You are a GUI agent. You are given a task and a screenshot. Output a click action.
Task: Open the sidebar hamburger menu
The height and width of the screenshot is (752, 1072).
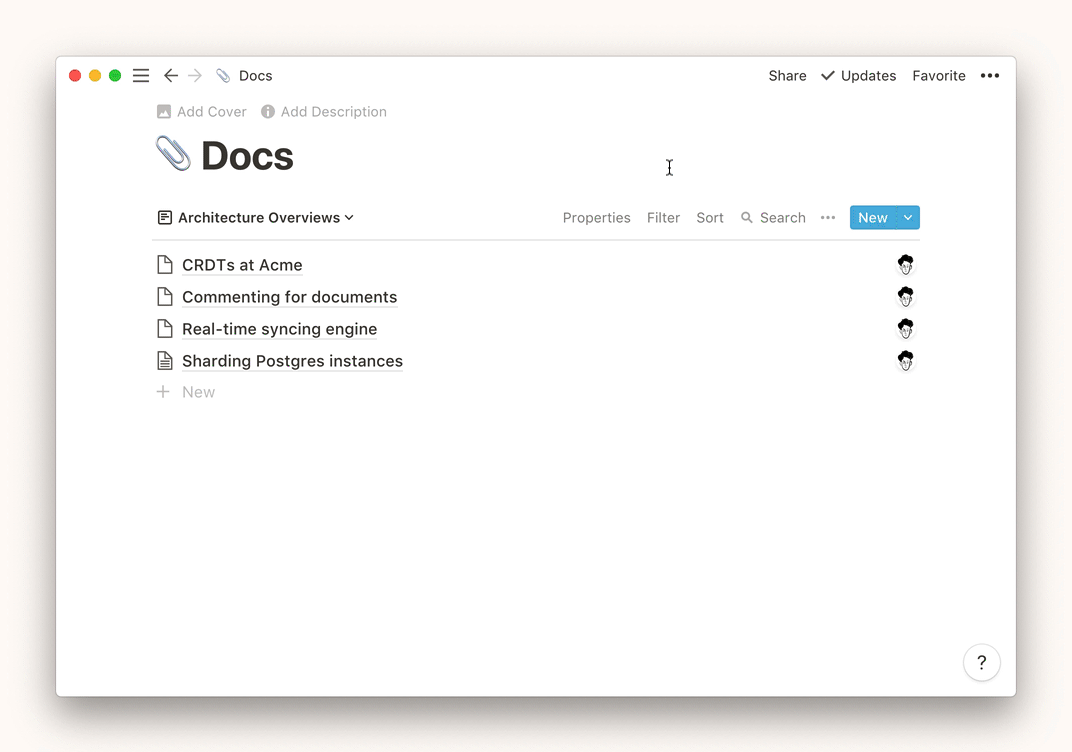[x=141, y=76]
